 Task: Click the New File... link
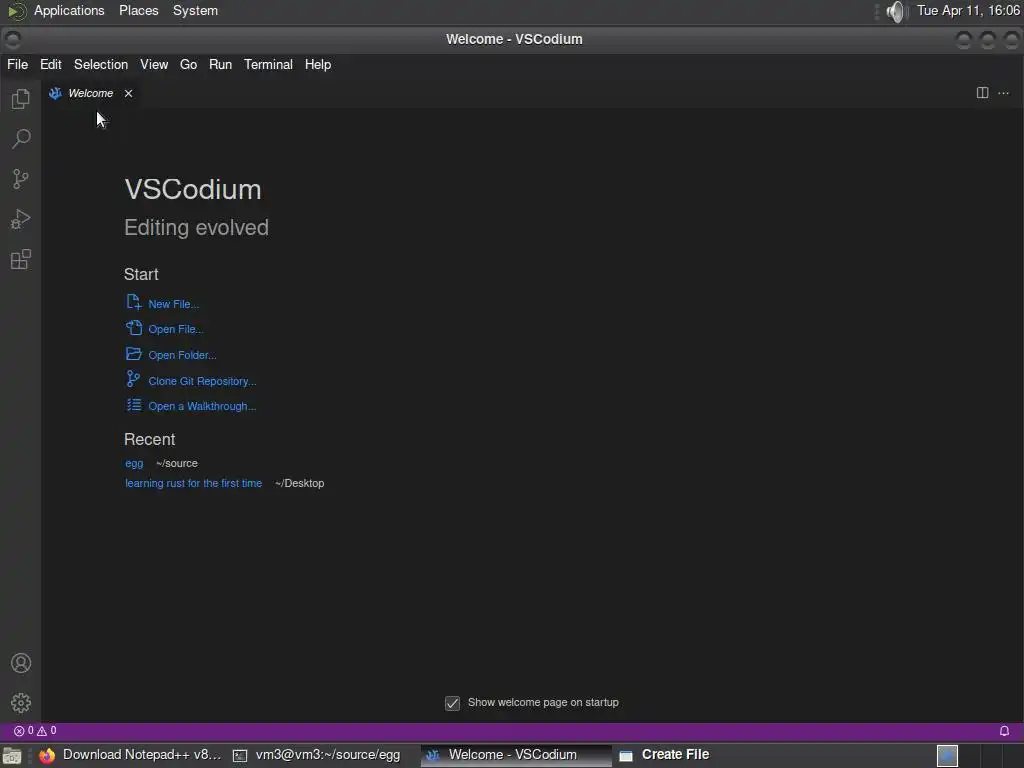174,304
